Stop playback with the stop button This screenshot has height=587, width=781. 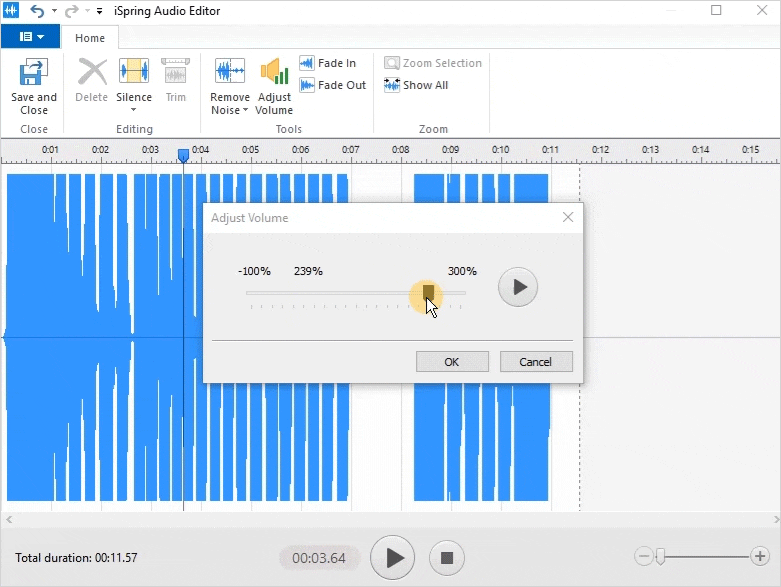coord(447,558)
